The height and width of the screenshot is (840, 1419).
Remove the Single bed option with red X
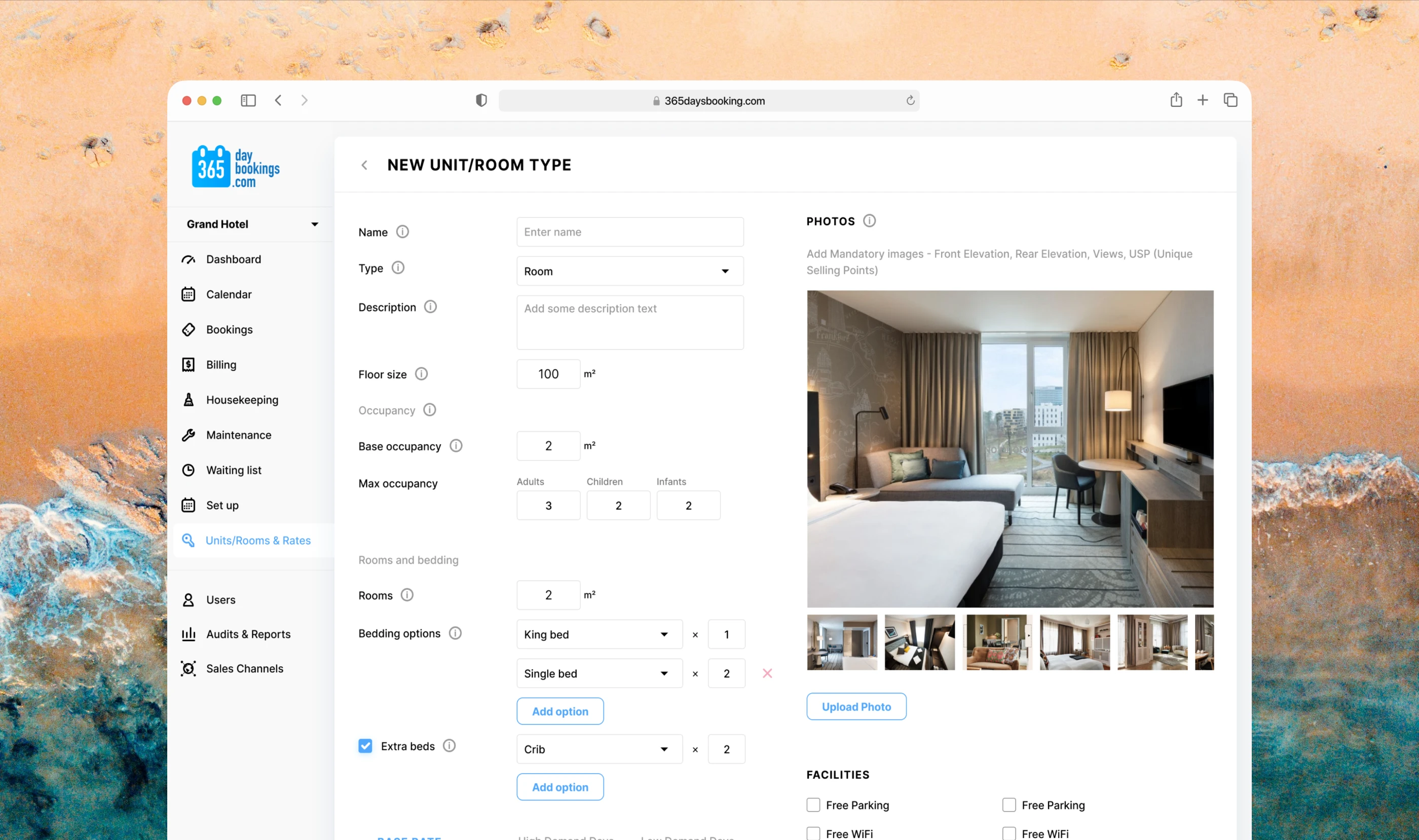click(767, 673)
